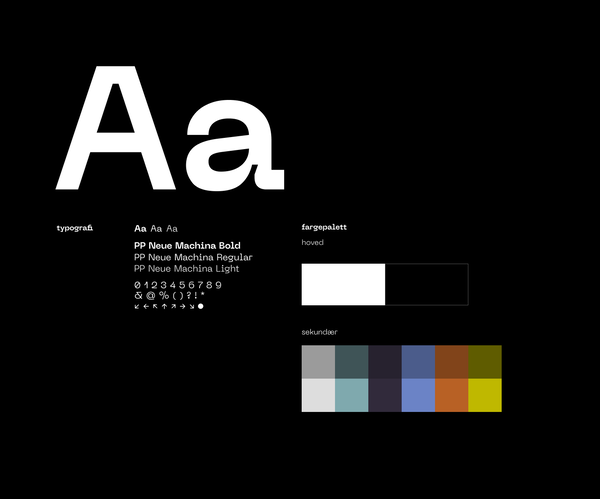Image resolution: width=600 pixels, height=499 pixels.
Task: Click the "typografi" heading
Action: pyautogui.click(x=75, y=228)
